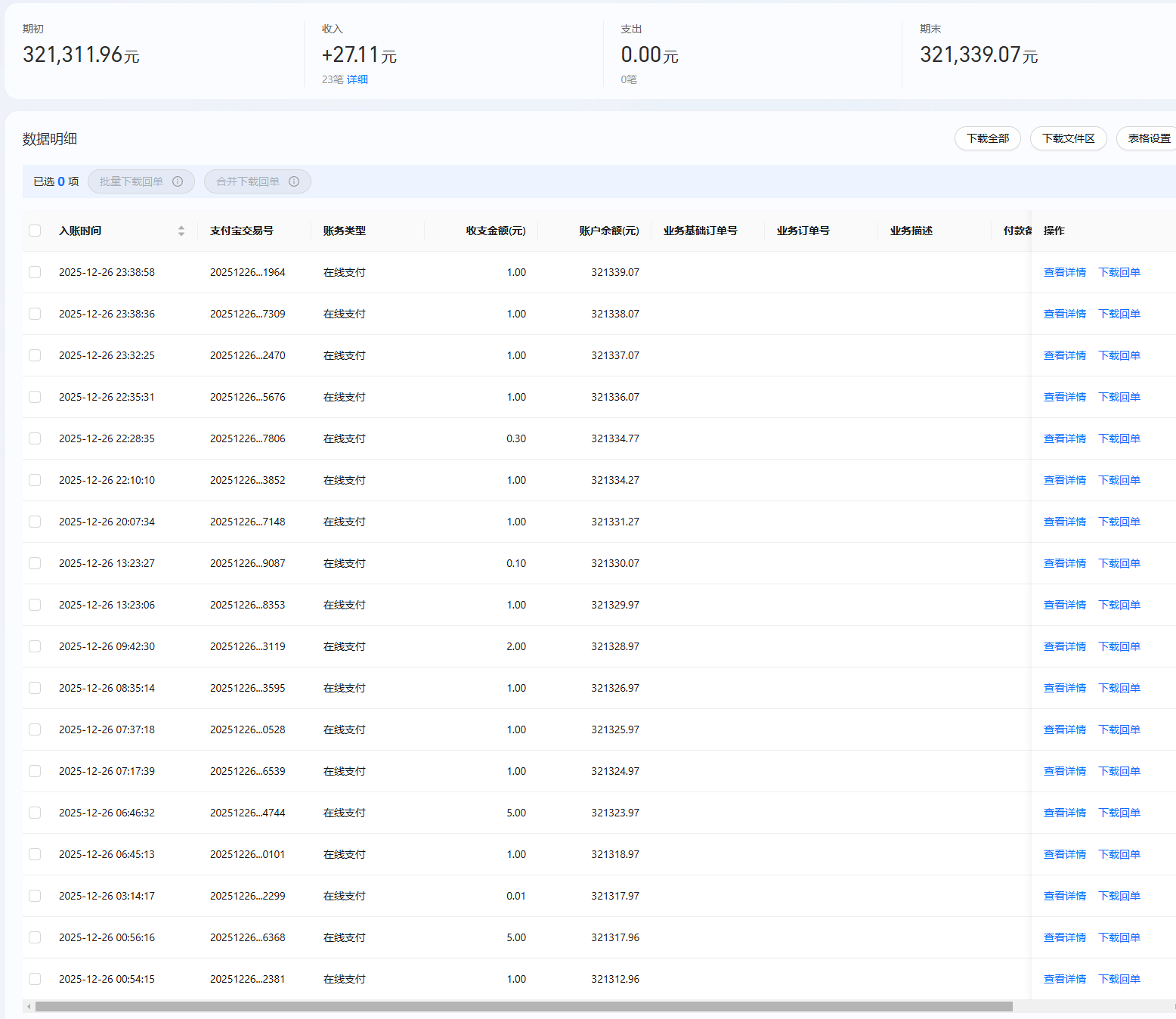Click the 合并下载回单 button

pyautogui.click(x=248, y=181)
